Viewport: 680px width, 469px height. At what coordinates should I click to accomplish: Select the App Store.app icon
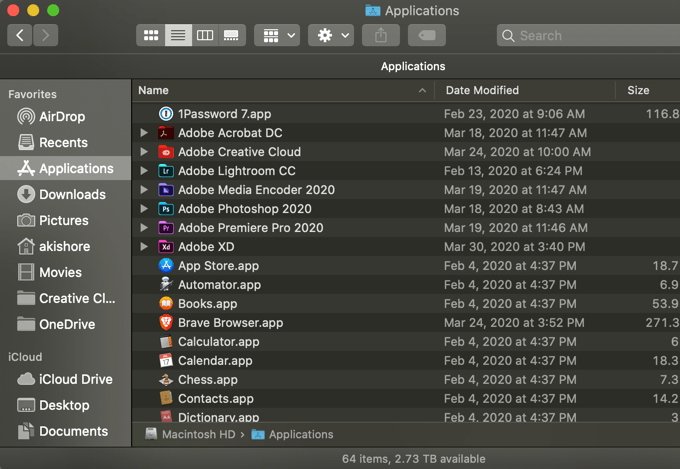click(x=166, y=266)
